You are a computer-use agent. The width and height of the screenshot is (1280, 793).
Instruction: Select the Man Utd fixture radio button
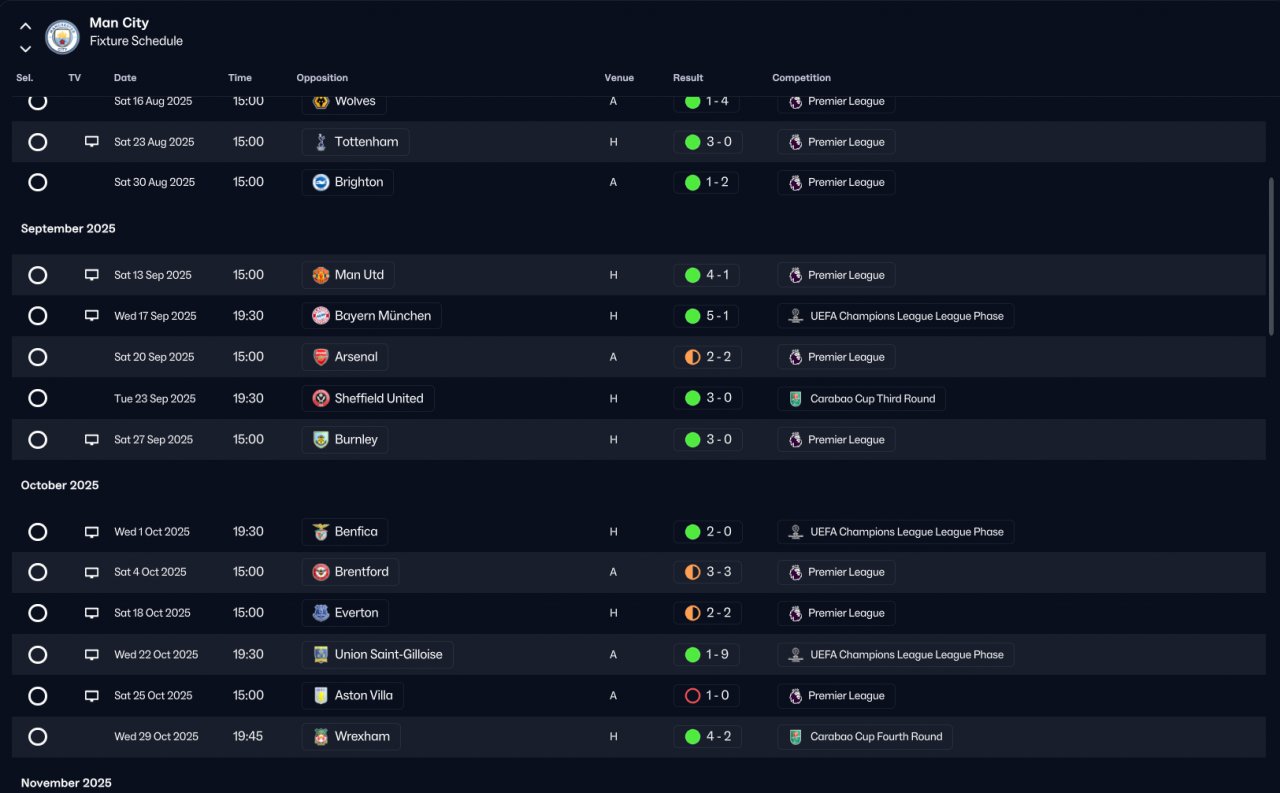tap(38, 275)
